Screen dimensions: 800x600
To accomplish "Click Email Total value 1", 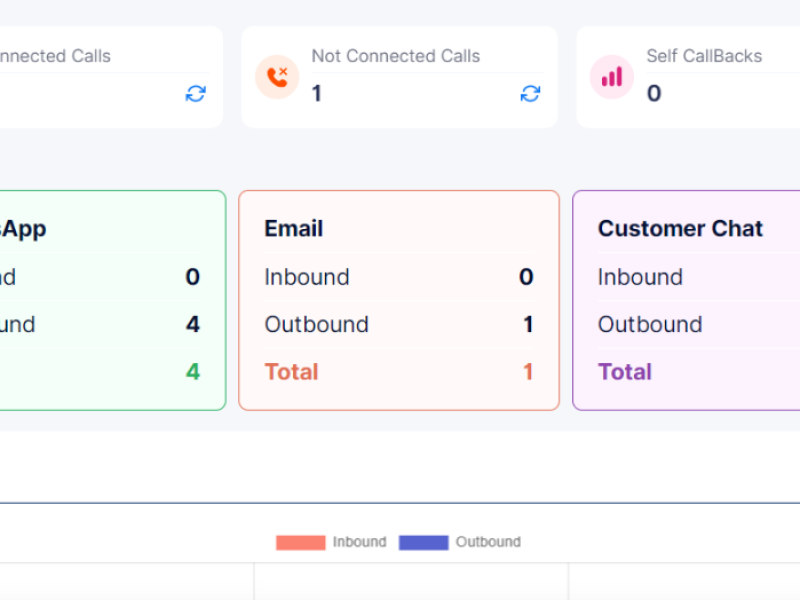I will tap(528, 371).
